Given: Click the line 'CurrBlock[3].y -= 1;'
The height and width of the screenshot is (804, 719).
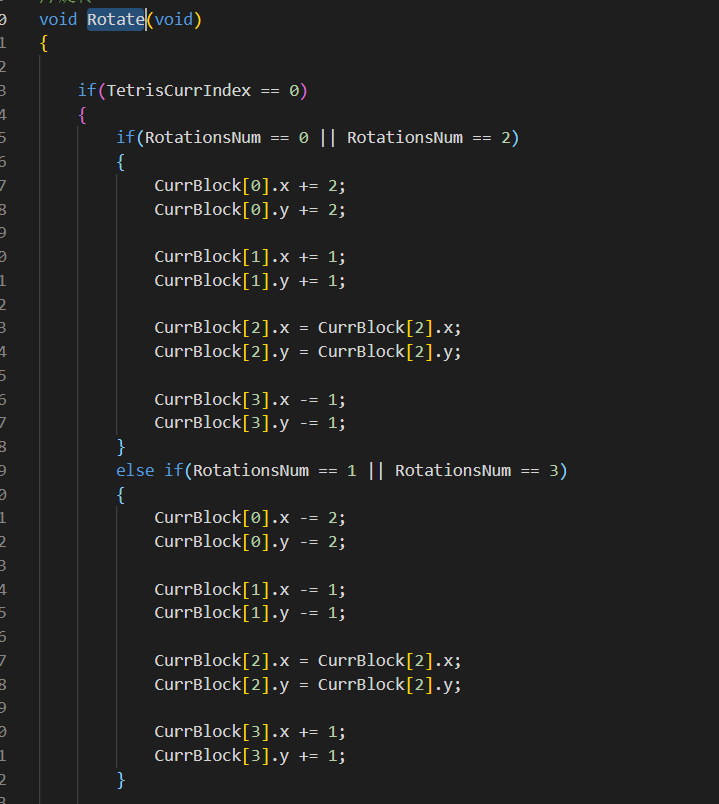Looking at the screenshot, I should 250,423.
